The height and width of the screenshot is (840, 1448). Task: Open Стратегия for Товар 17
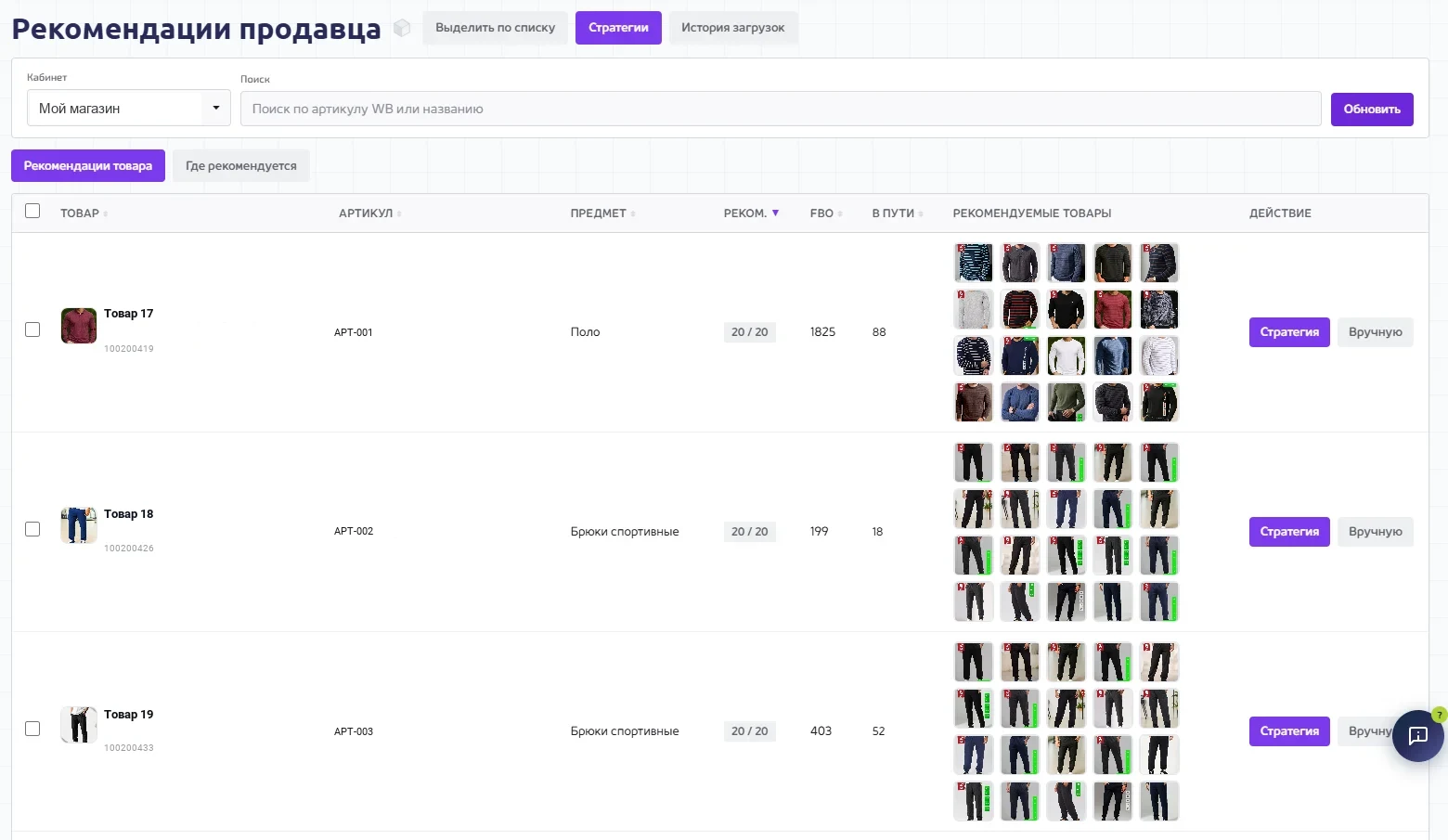tap(1289, 332)
